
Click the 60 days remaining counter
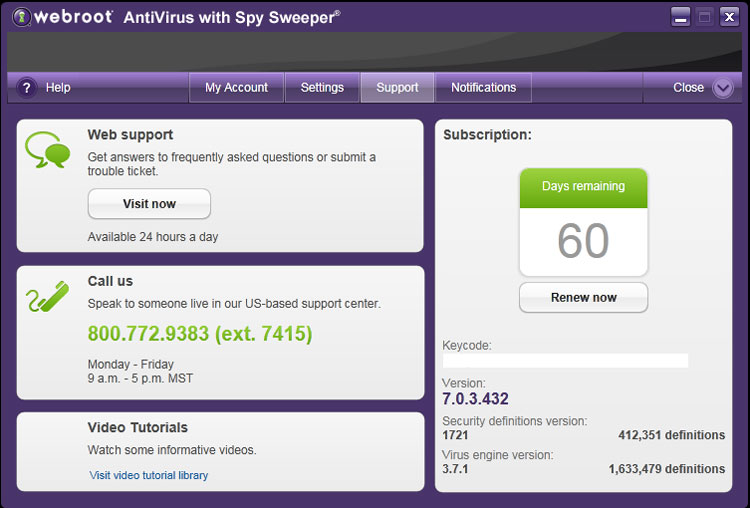click(x=583, y=241)
